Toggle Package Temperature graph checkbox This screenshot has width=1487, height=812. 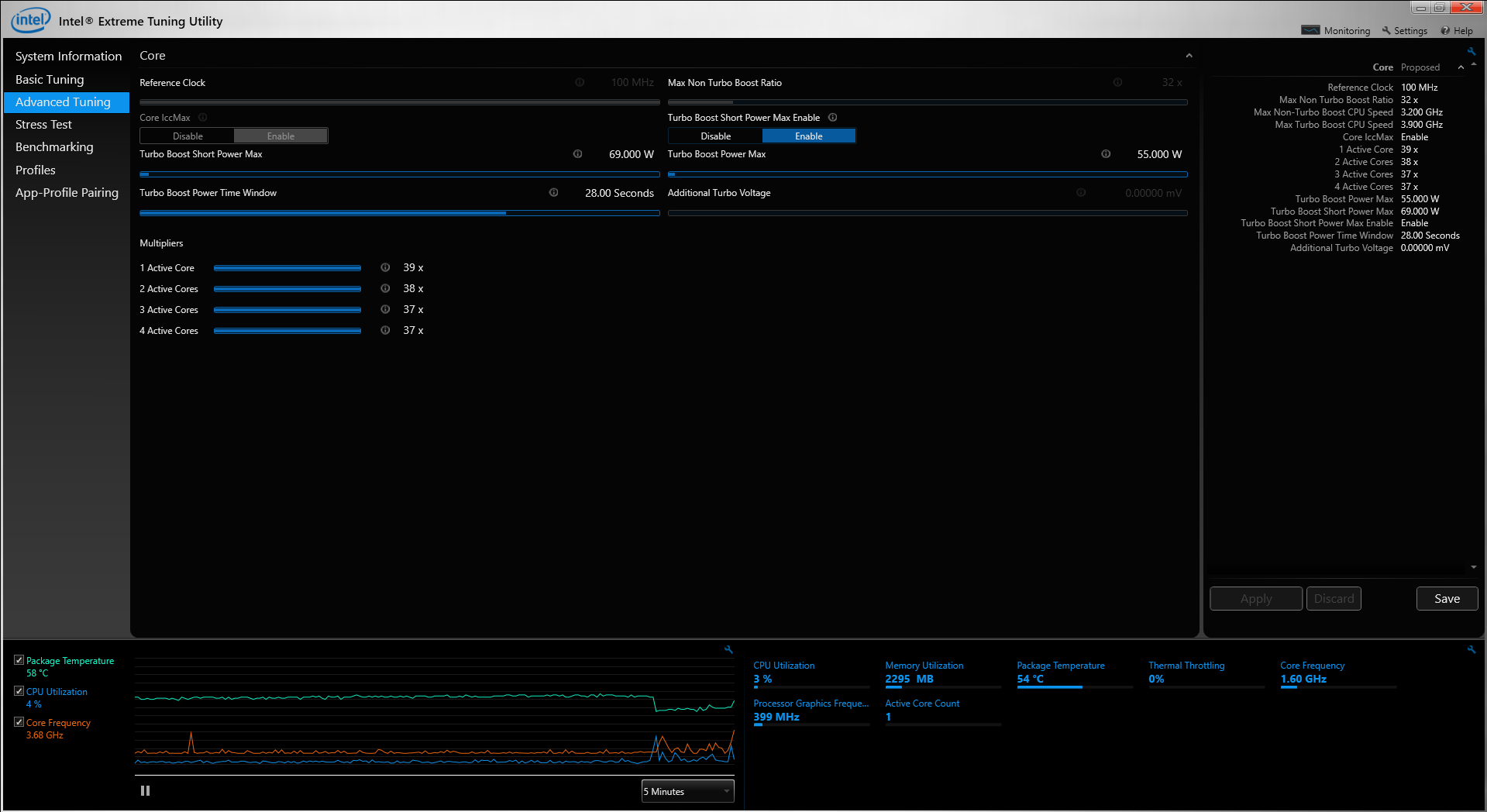19,660
